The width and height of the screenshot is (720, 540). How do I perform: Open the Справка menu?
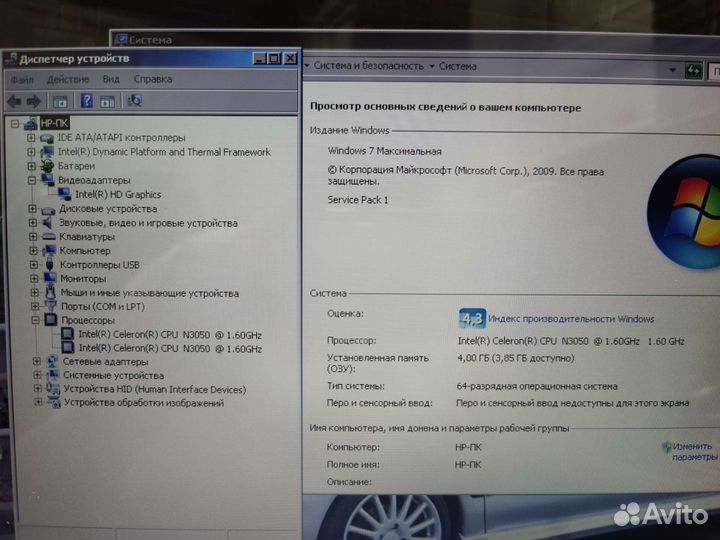[x=152, y=79]
